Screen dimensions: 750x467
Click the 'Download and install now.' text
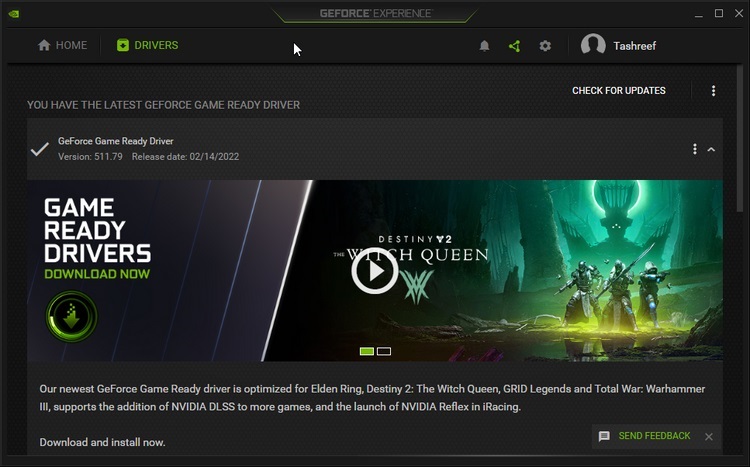click(102, 442)
